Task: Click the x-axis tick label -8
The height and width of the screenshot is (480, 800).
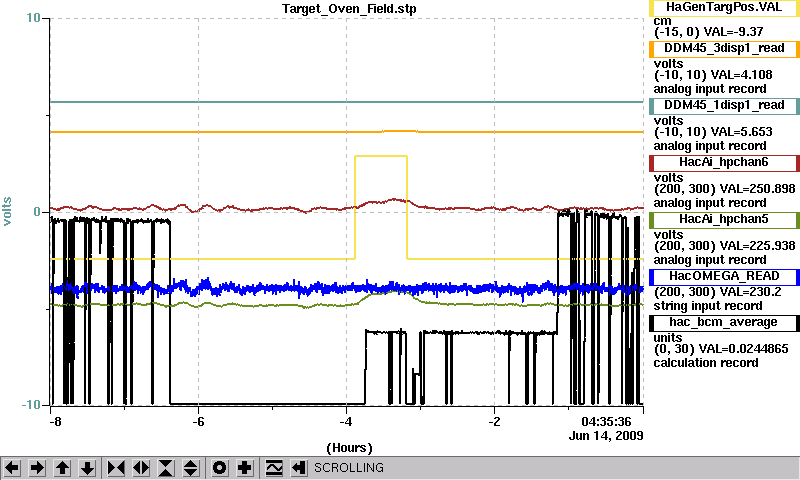Action: click(55, 422)
